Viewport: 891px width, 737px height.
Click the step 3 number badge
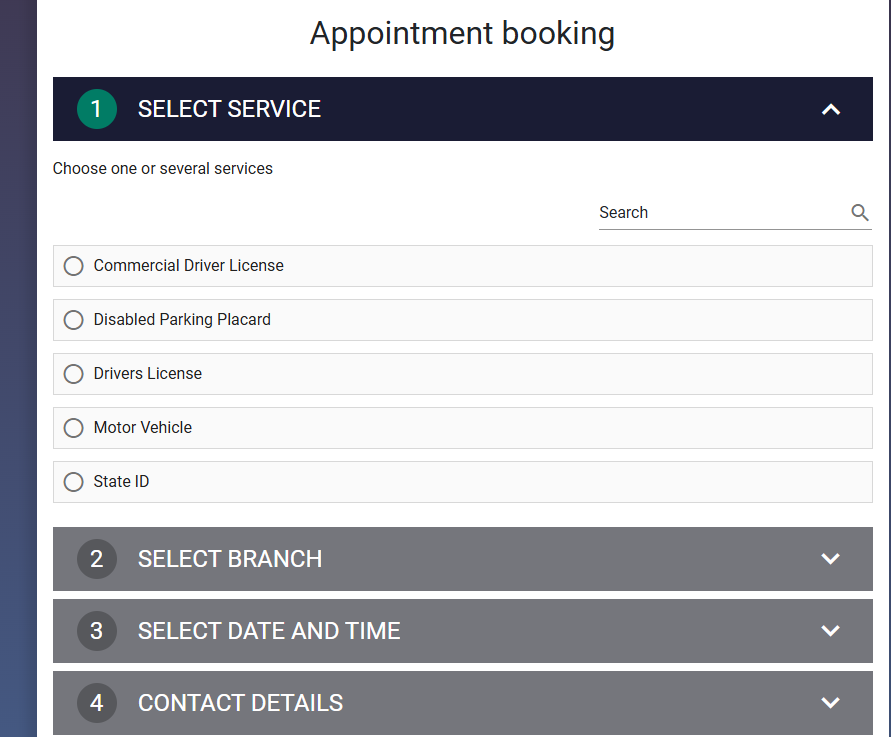click(x=97, y=631)
